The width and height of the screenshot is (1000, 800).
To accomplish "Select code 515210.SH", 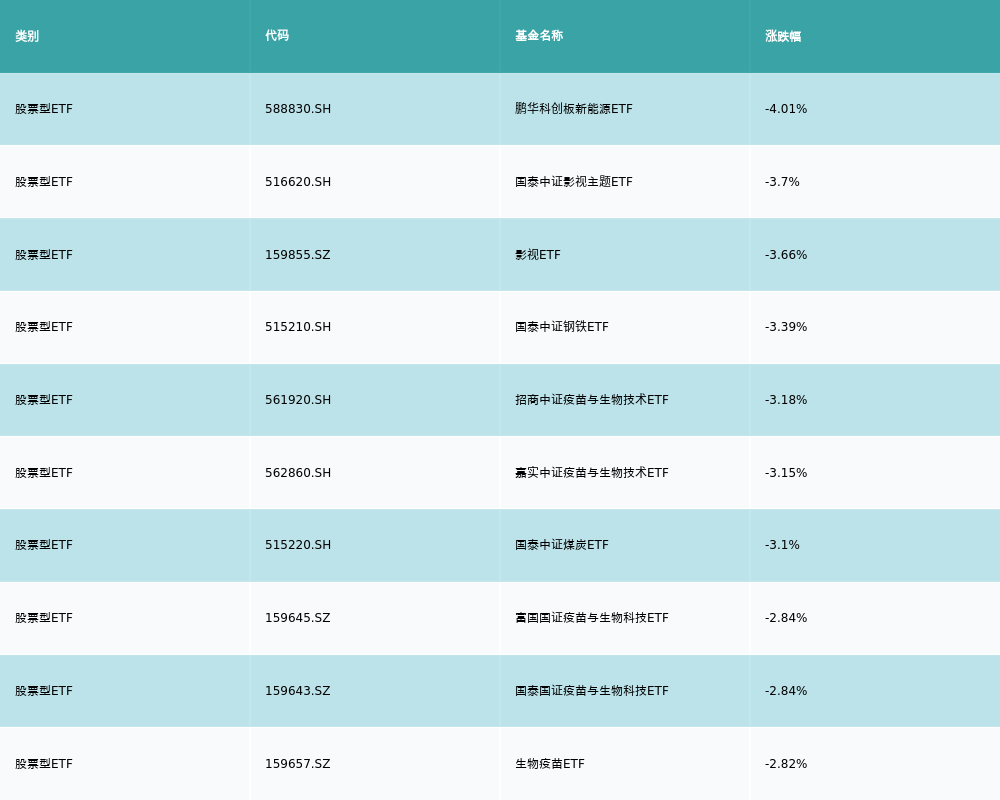I will 298,327.
